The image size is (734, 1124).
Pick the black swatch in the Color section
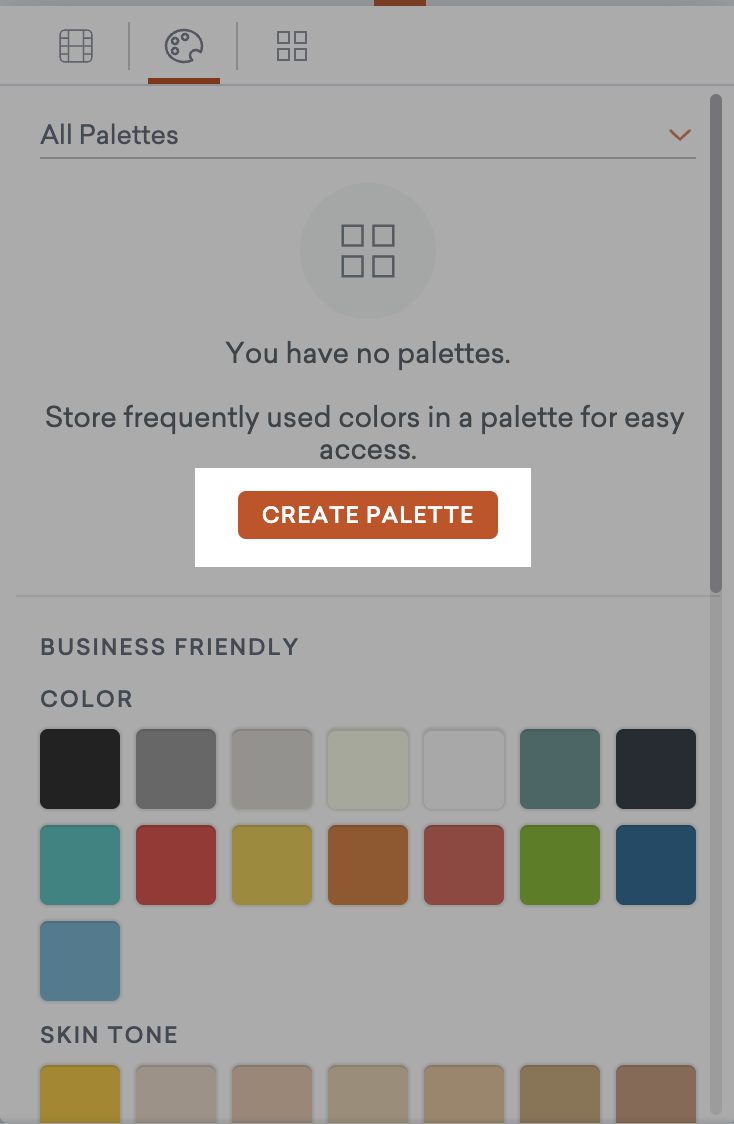(x=79, y=768)
